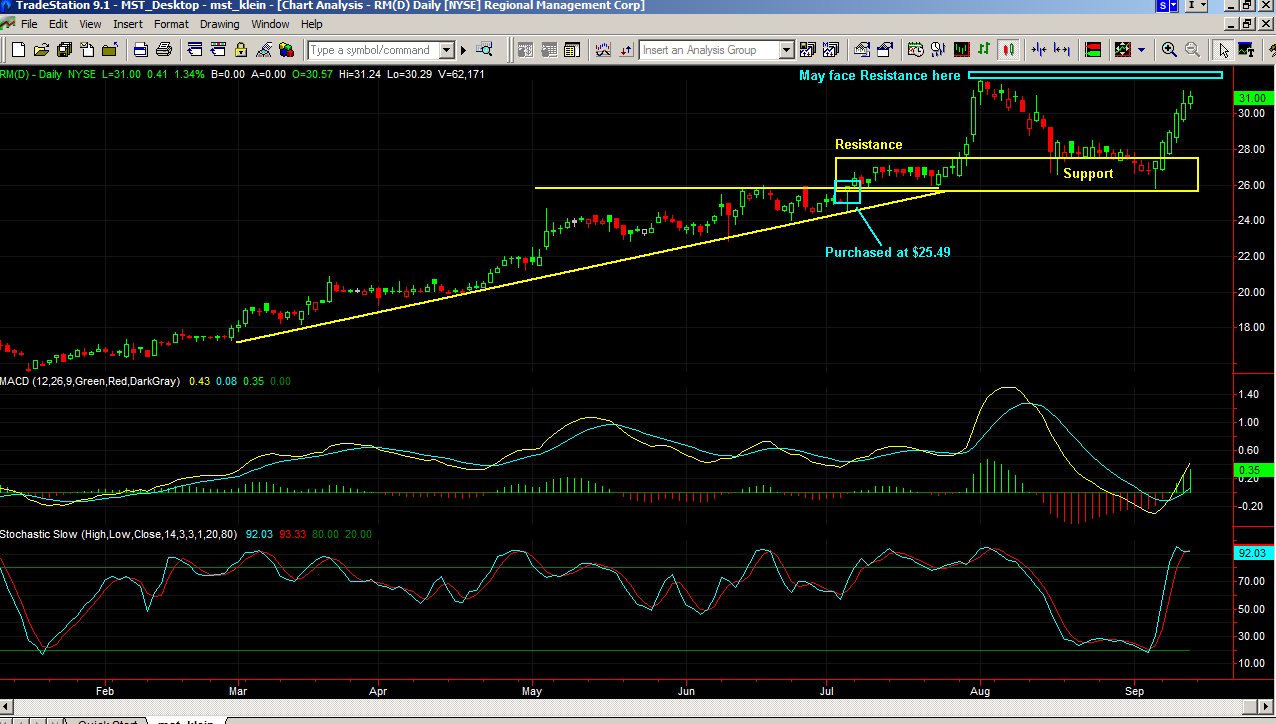Open Symbol Lookup with the magnifier icon
Viewport: 1276px width, 724px height.
coord(485,48)
